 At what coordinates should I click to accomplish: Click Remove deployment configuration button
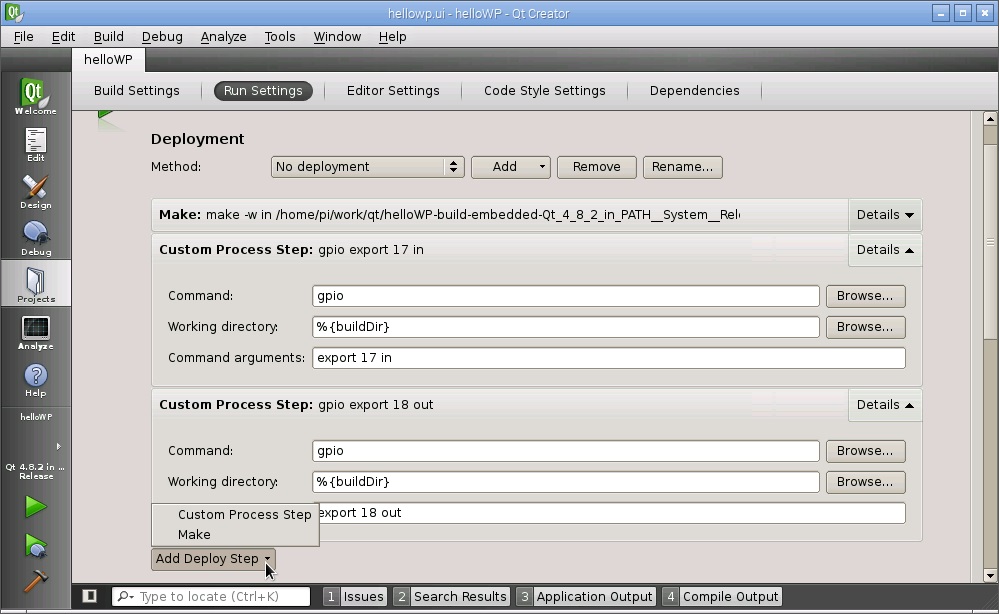[596, 167]
